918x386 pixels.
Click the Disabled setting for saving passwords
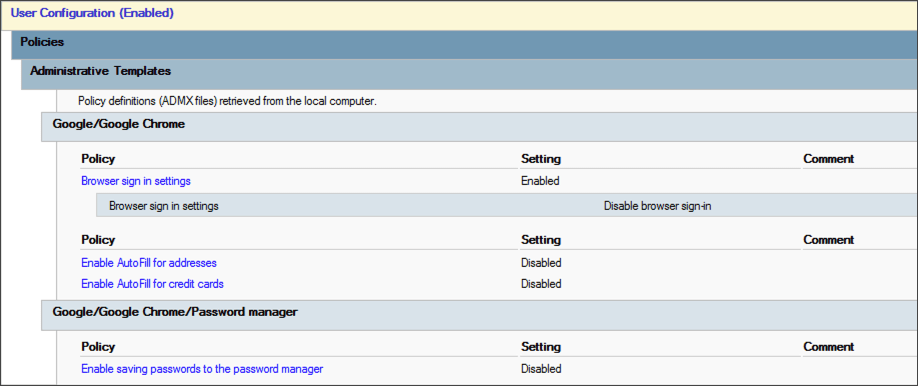(x=541, y=369)
